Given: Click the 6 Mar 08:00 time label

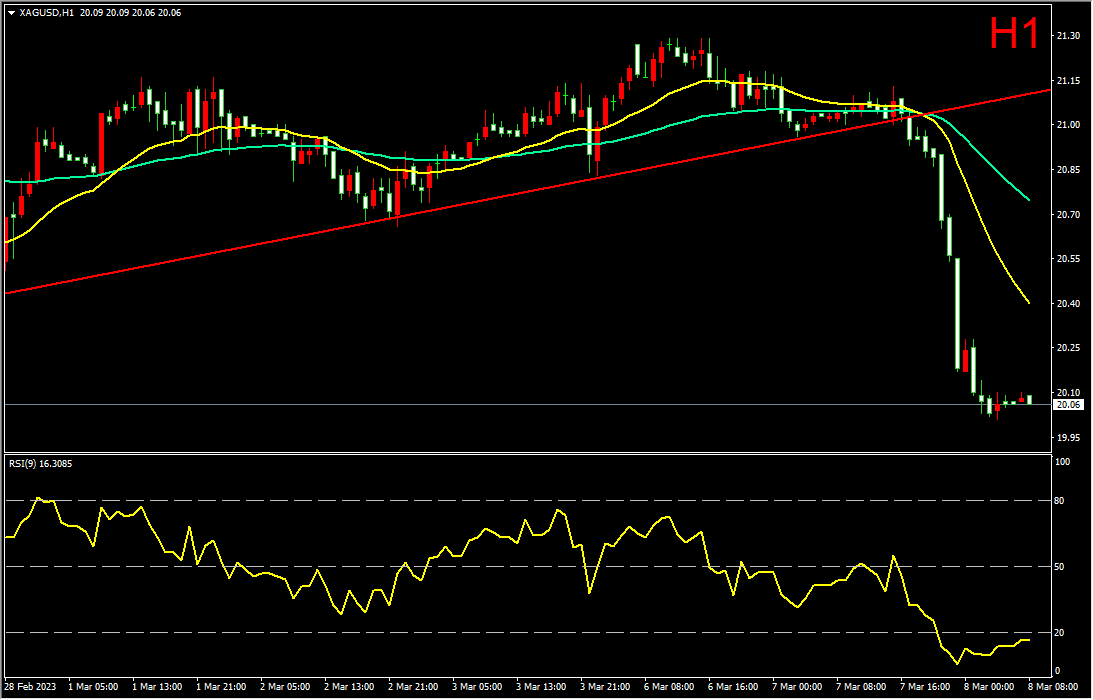Looking at the screenshot, I should tap(670, 687).
